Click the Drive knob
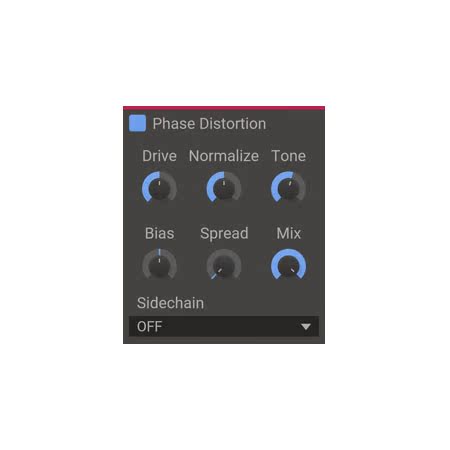450x450 pixels. pyautogui.click(x=159, y=187)
